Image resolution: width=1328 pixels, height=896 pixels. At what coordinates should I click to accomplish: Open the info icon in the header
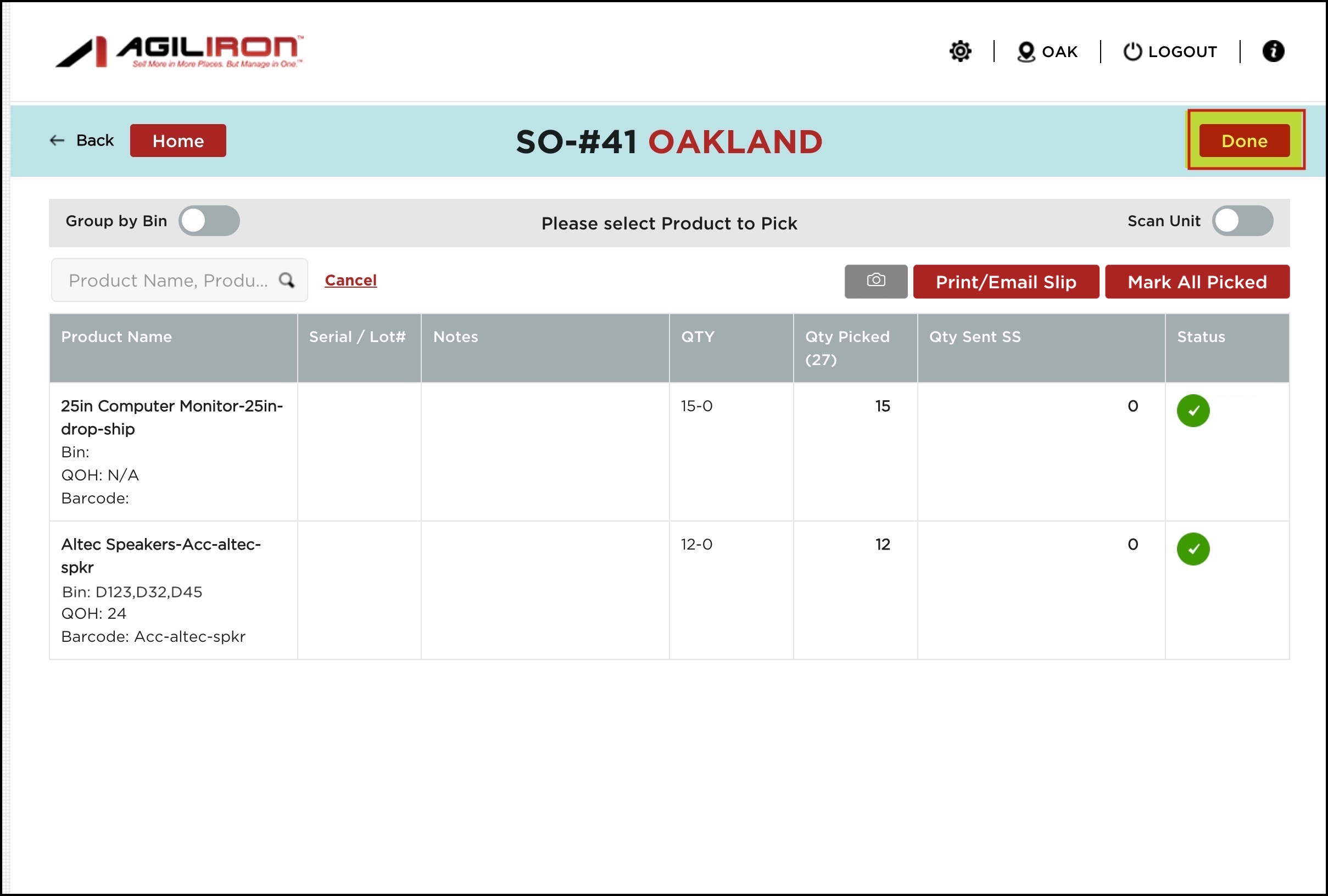click(x=1273, y=52)
